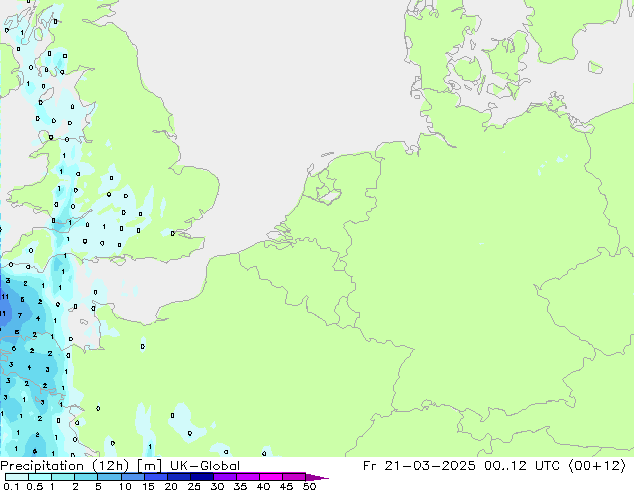Click the '30' legend scale label
The height and width of the screenshot is (490, 634).
pos(217,486)
